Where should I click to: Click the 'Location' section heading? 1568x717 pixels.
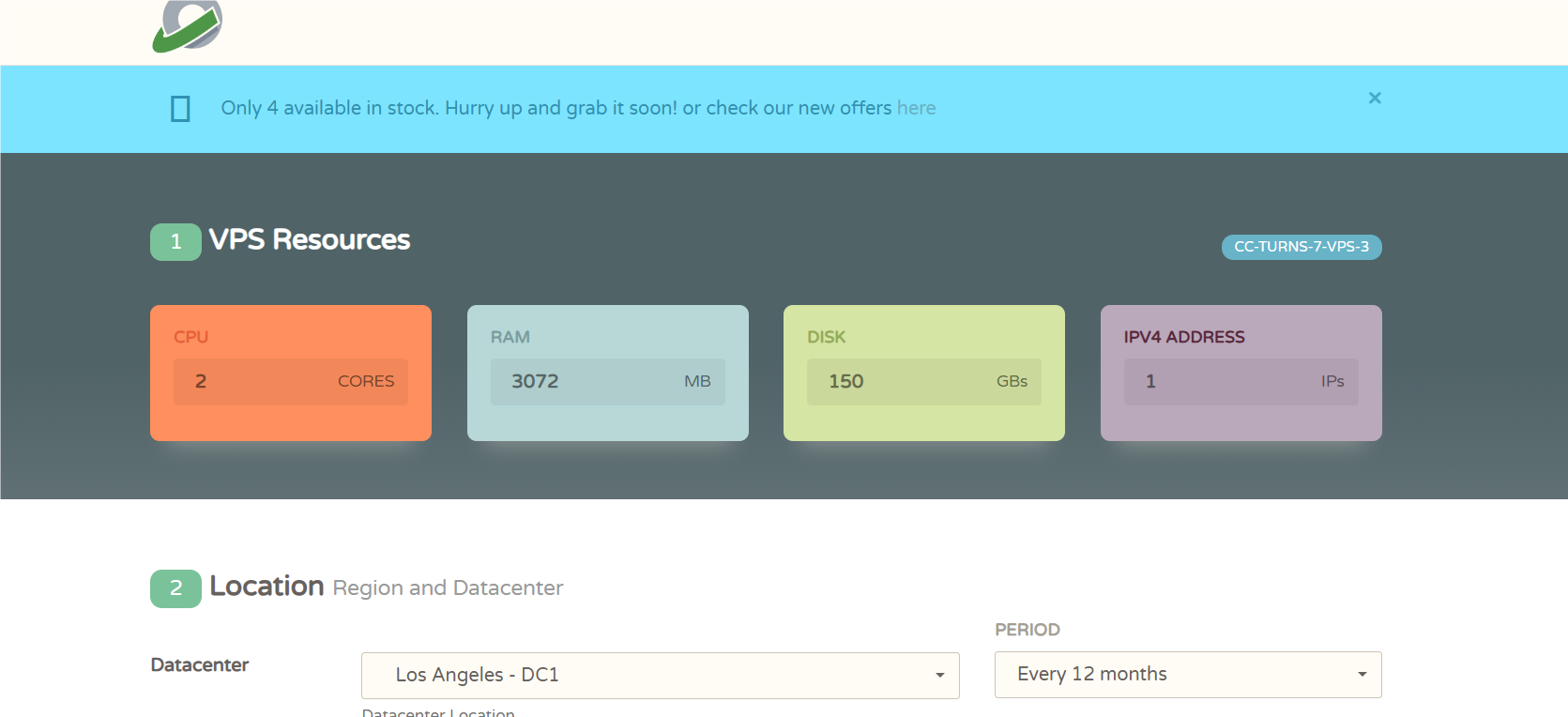pyautogui.click(x=266, y=587)
